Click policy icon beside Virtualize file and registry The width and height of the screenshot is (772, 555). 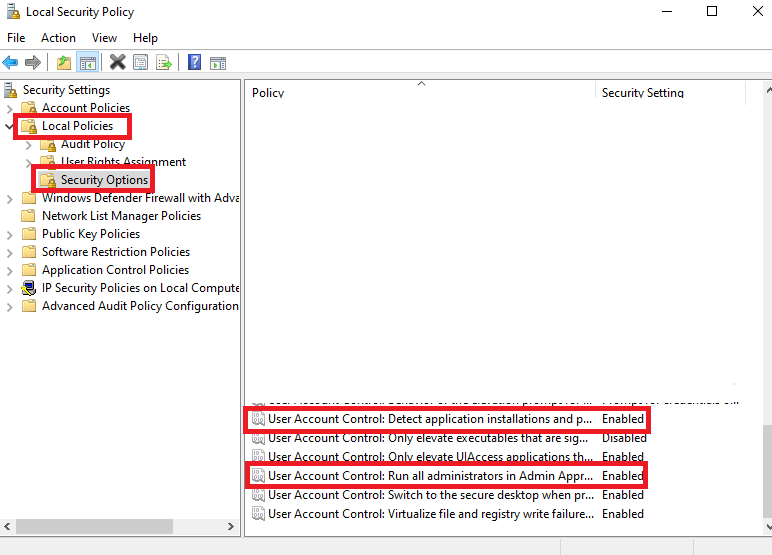coord(258,514)
